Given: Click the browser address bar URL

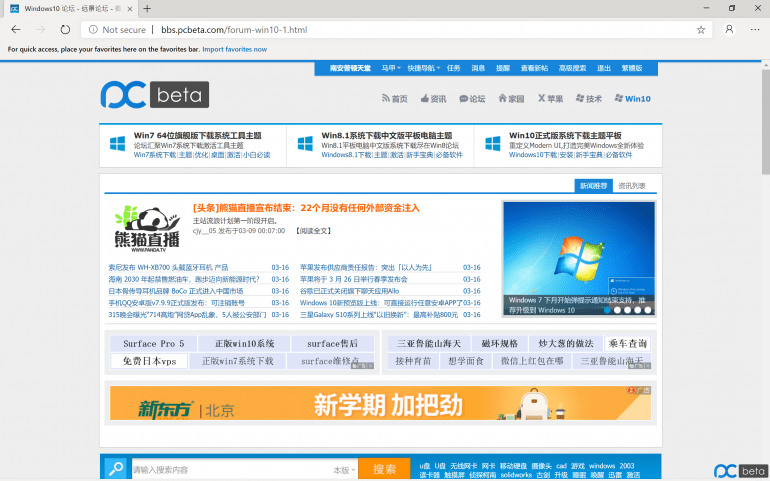Looking at the screenshot, I should pyautogui.click(x=234, y=29).
